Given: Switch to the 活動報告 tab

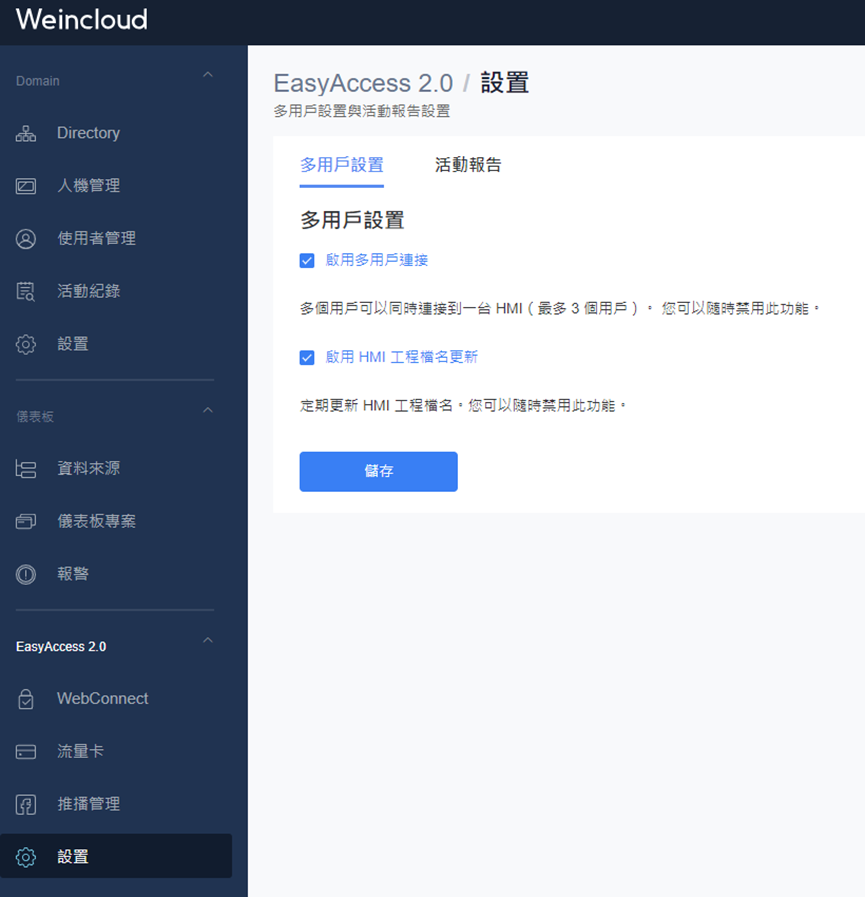Looking at the screenshot, I should tap(468, 165).
